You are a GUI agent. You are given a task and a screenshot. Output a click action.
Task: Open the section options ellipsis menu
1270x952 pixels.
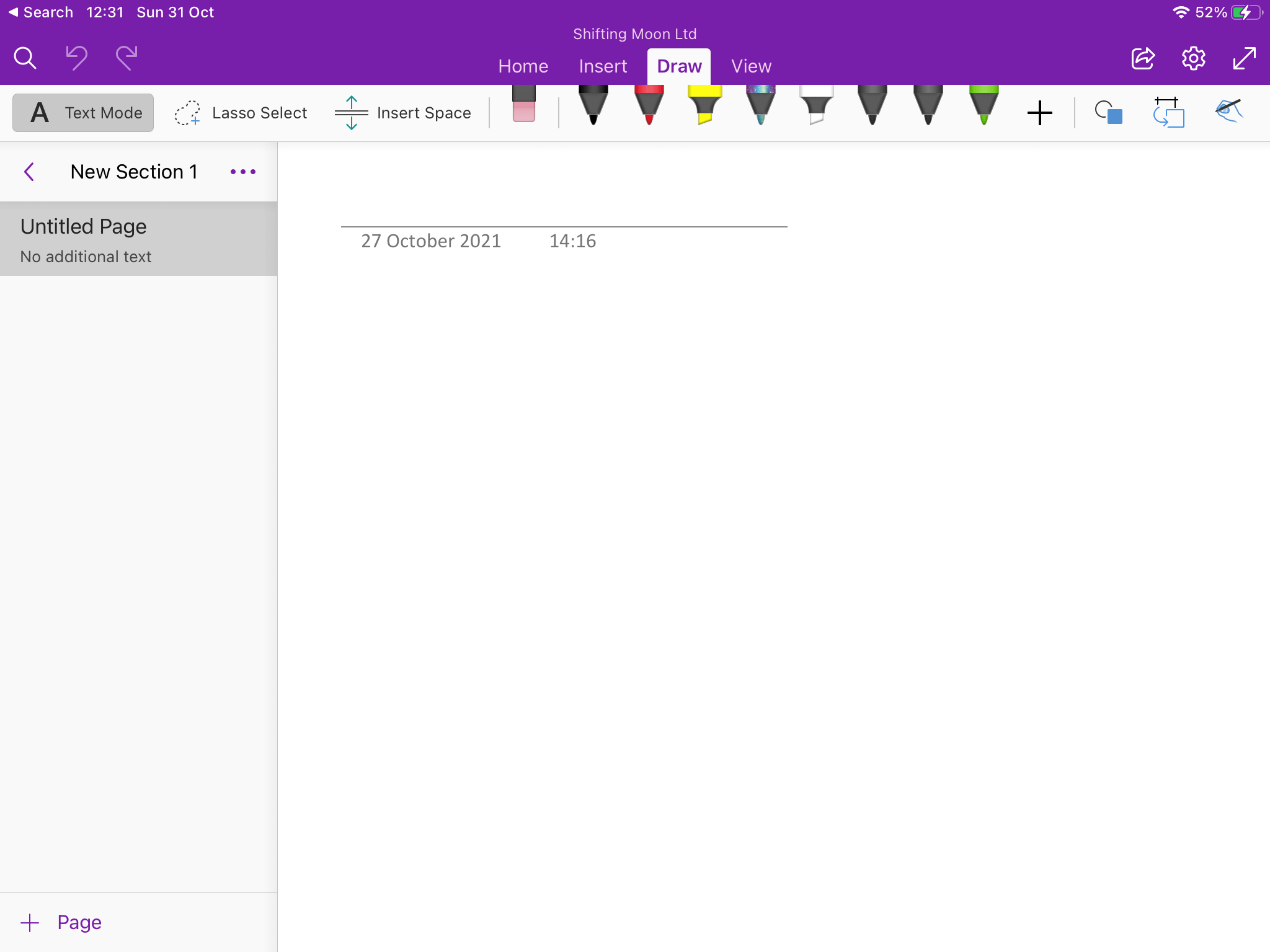(243, 172)
